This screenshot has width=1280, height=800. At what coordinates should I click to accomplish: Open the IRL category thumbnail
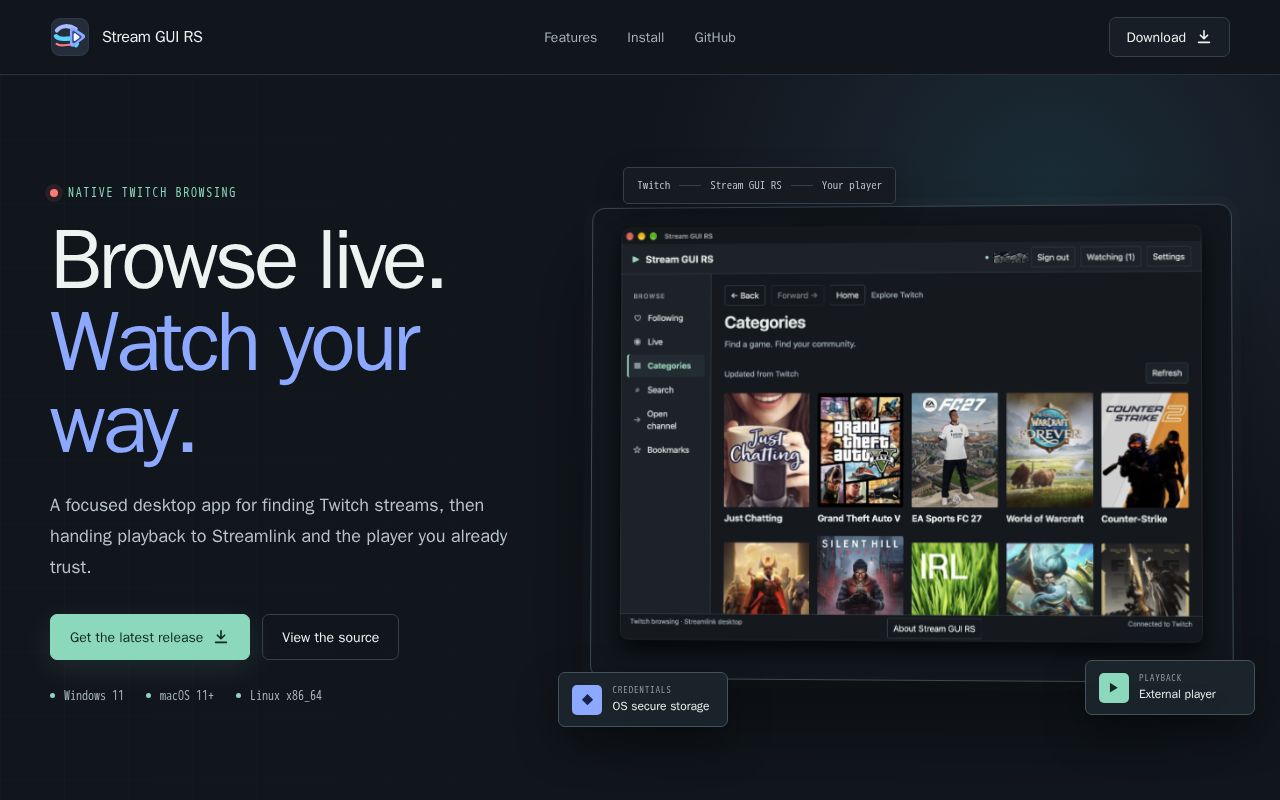pos(954,578)
